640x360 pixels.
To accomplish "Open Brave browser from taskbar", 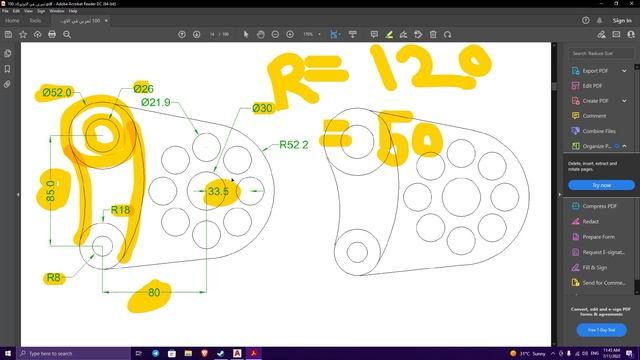I will point(204,353).
